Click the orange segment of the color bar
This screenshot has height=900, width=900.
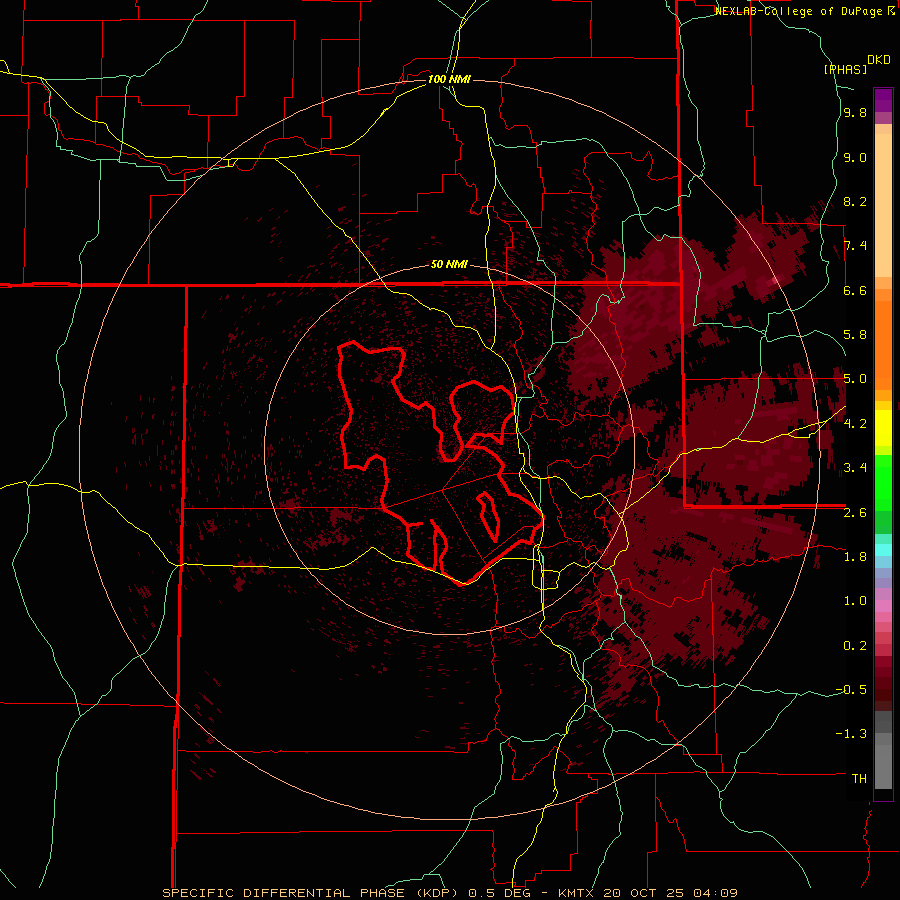point(883,345)
